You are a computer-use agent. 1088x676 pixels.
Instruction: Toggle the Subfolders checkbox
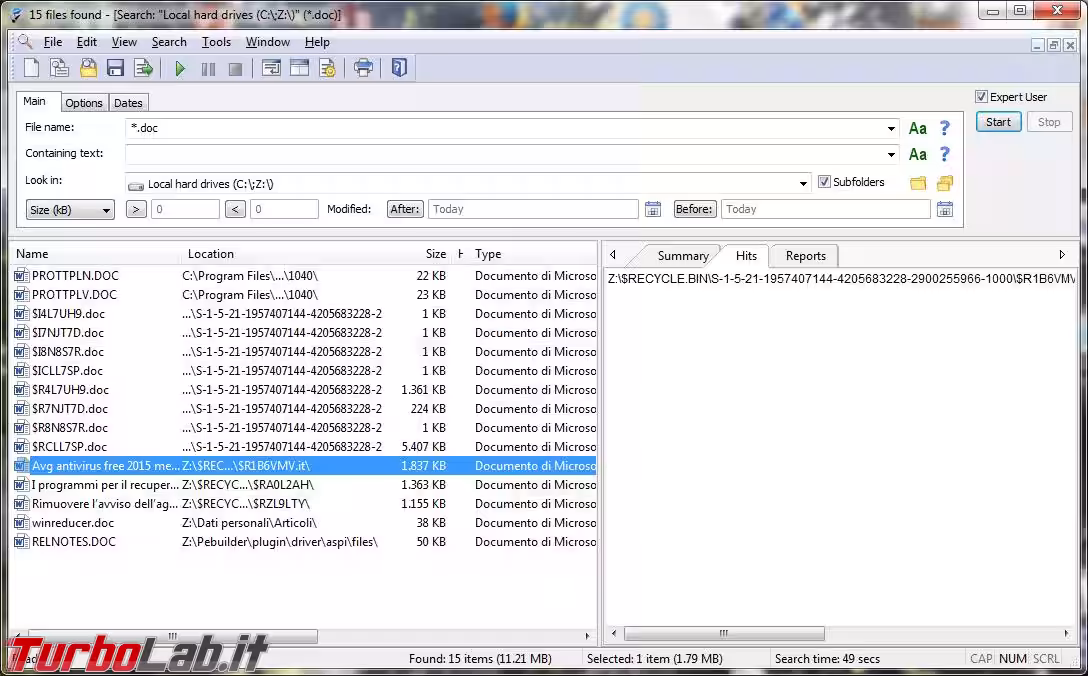point(824,182)
